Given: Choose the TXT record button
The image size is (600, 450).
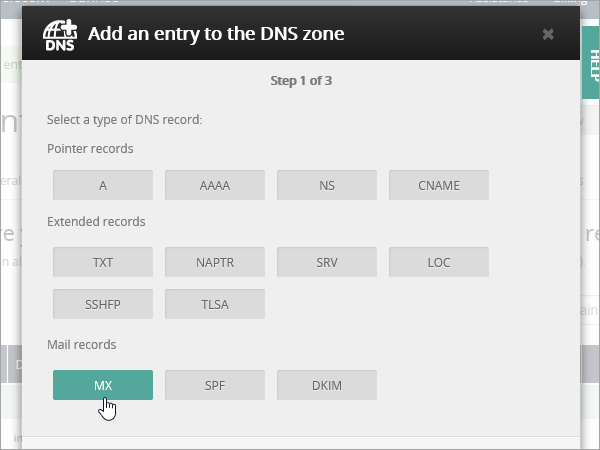Looking at the screenshot, I should [x=103, y=261].
